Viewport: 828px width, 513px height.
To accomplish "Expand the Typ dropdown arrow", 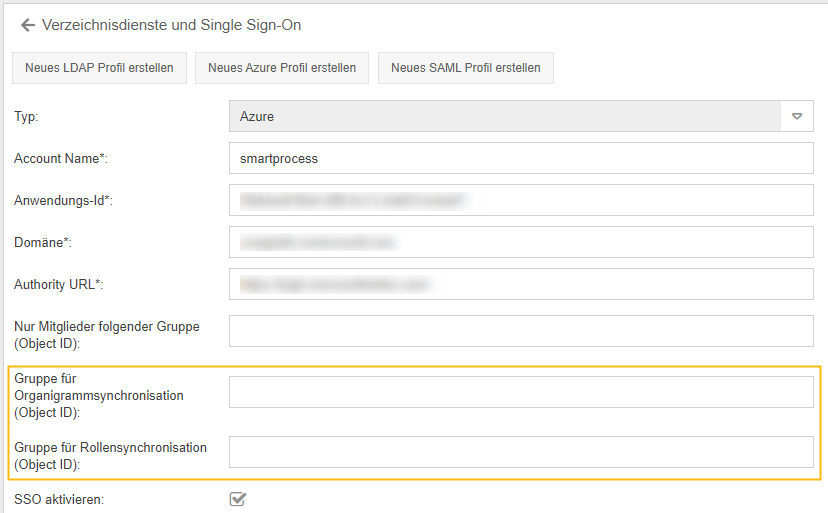I will tap(797, 116).
